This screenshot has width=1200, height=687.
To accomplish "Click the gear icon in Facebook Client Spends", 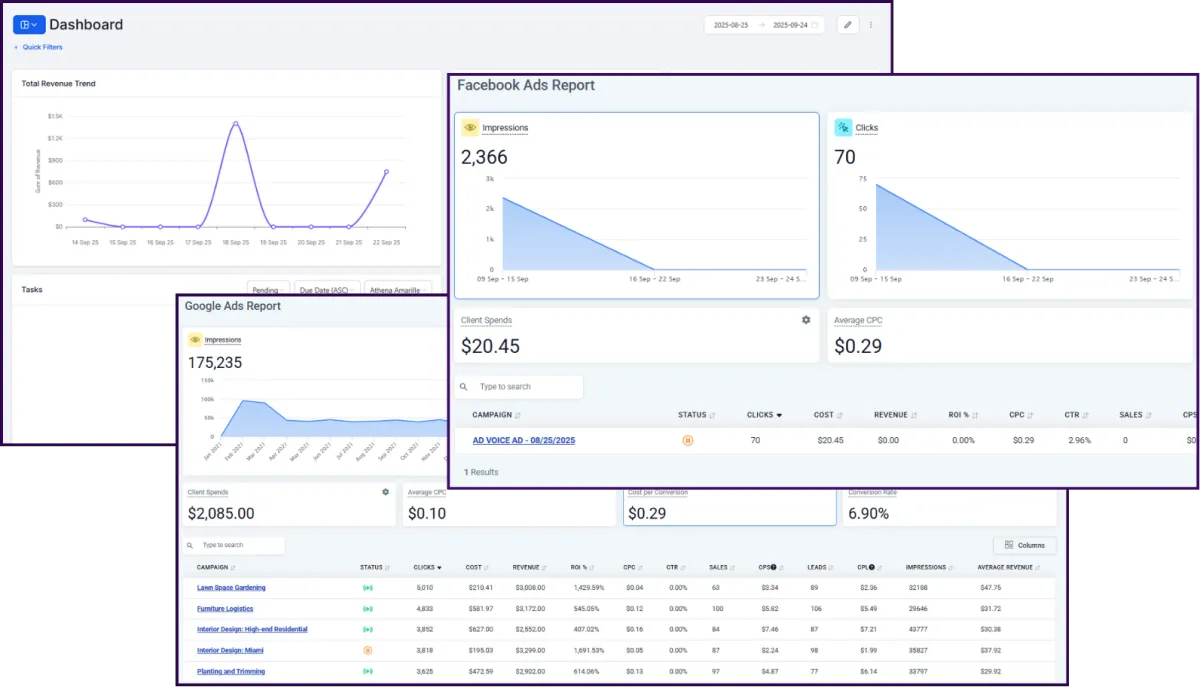I will [806, 320].
